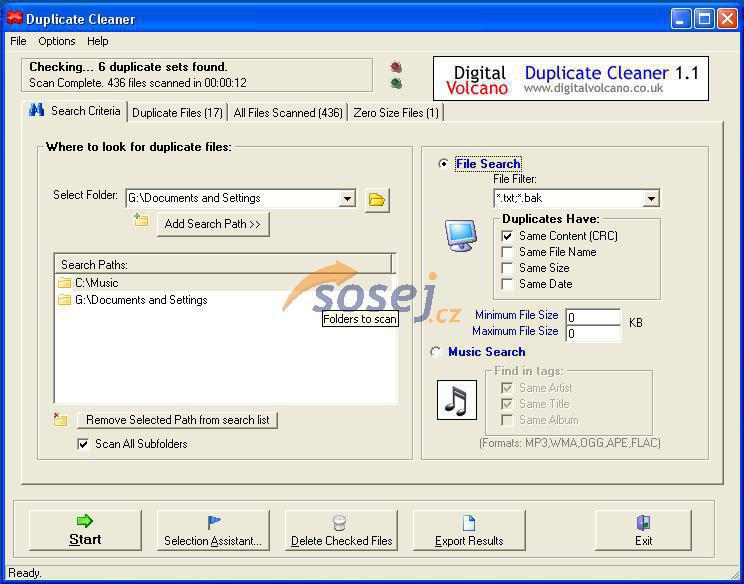Click the Maximum File Size input field
The width and height of the screenshot is (744, 584).
593,333
